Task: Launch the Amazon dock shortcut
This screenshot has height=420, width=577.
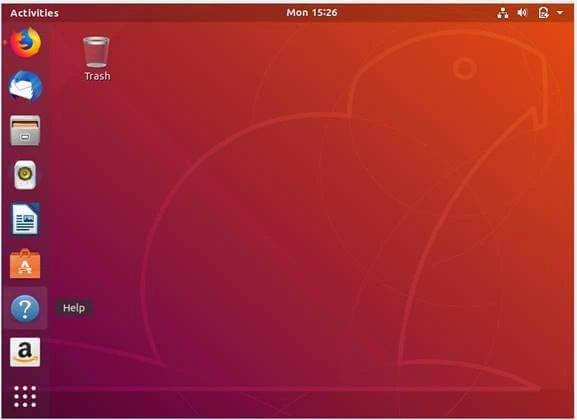Action: click(25, 352)
